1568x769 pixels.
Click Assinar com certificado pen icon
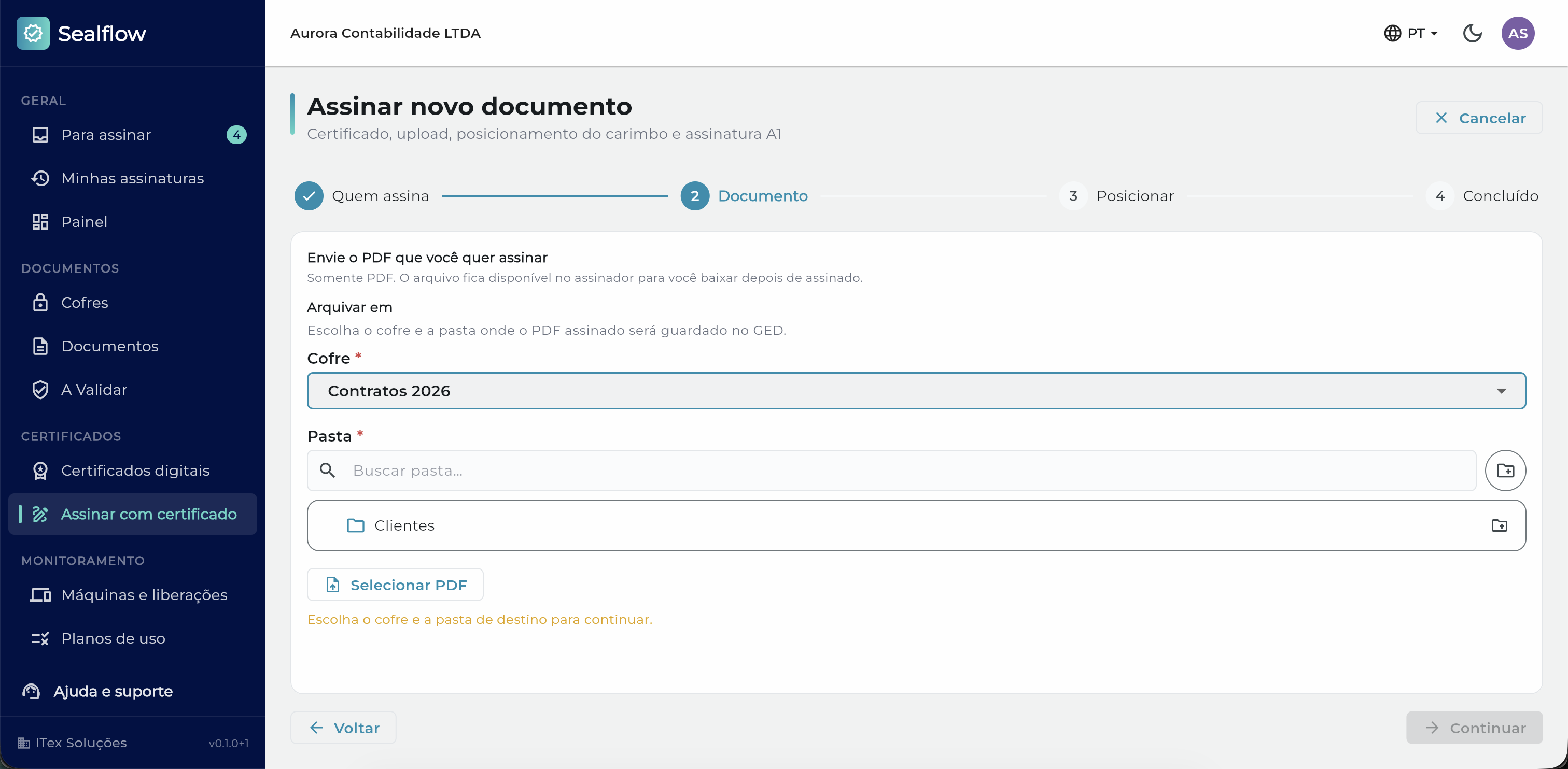(40, 514)
